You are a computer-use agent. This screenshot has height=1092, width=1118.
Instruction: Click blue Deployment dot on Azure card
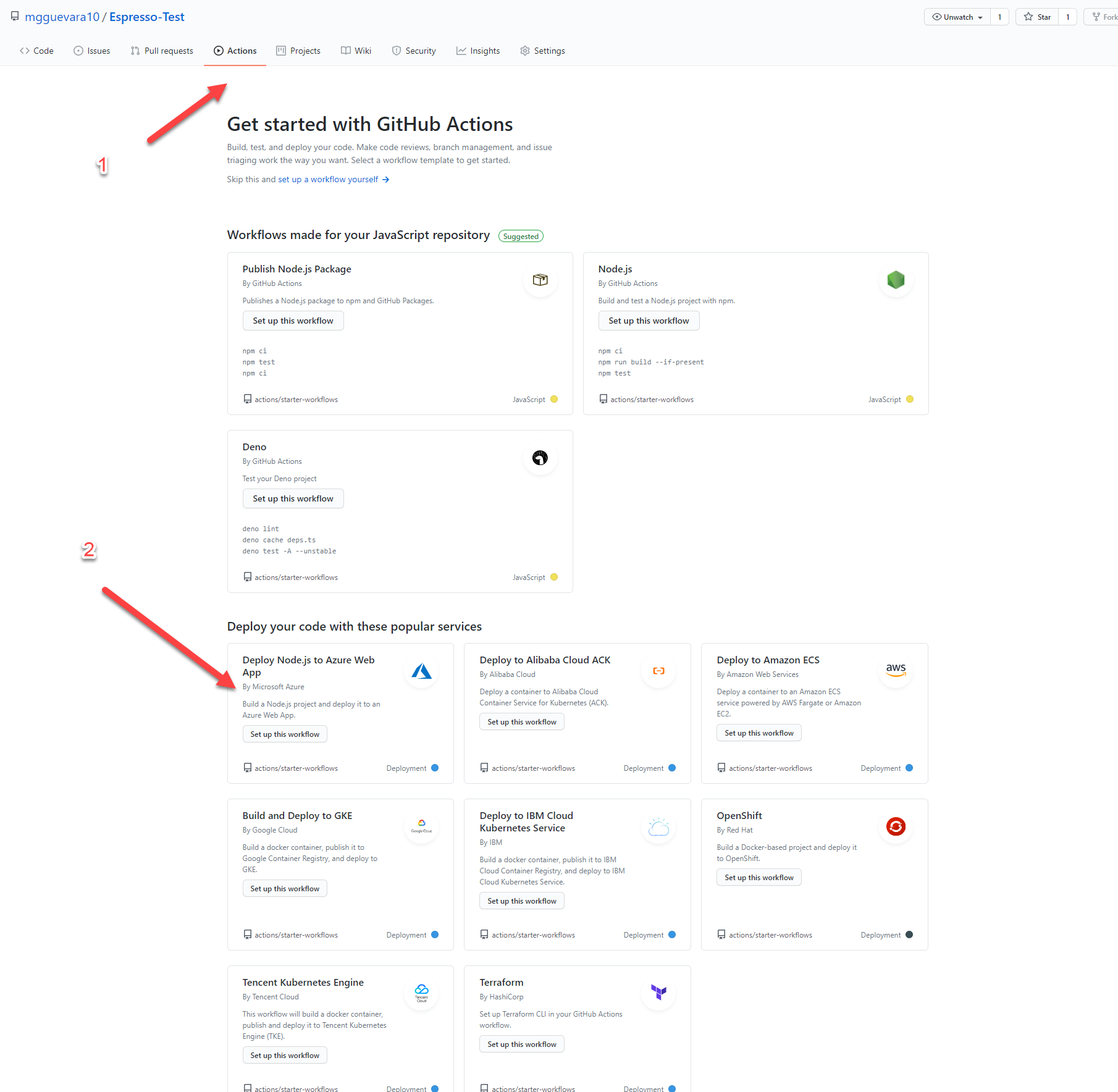[x=435, y=768]
